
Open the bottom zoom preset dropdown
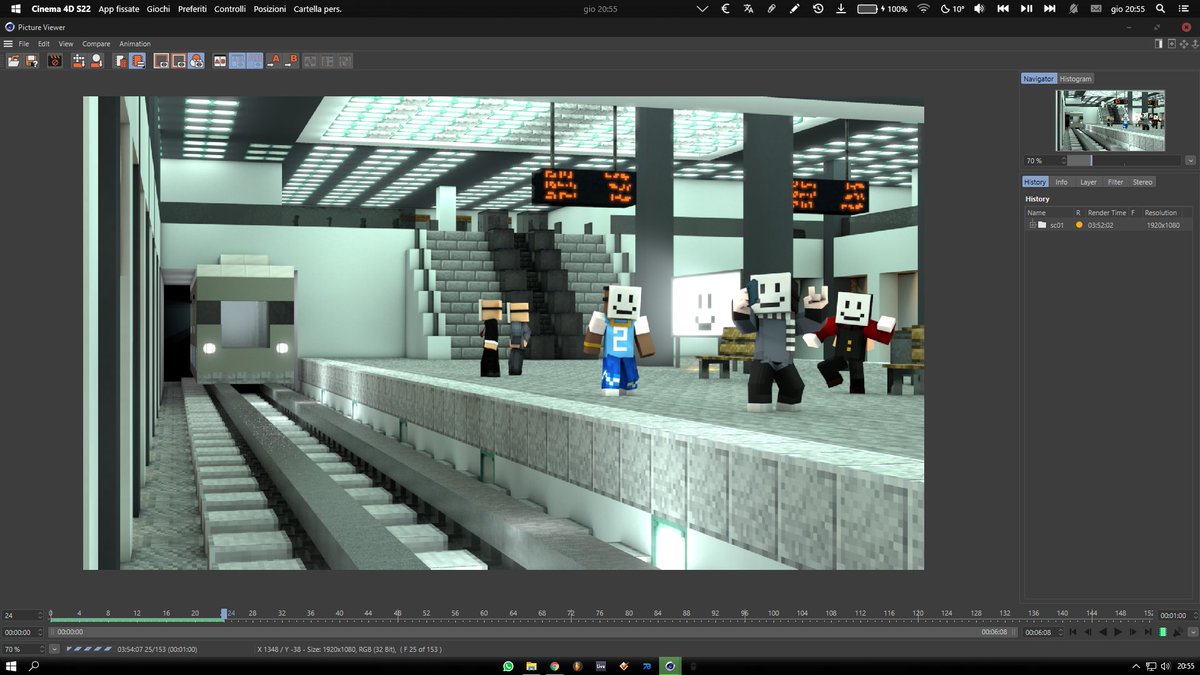point(54,649)
